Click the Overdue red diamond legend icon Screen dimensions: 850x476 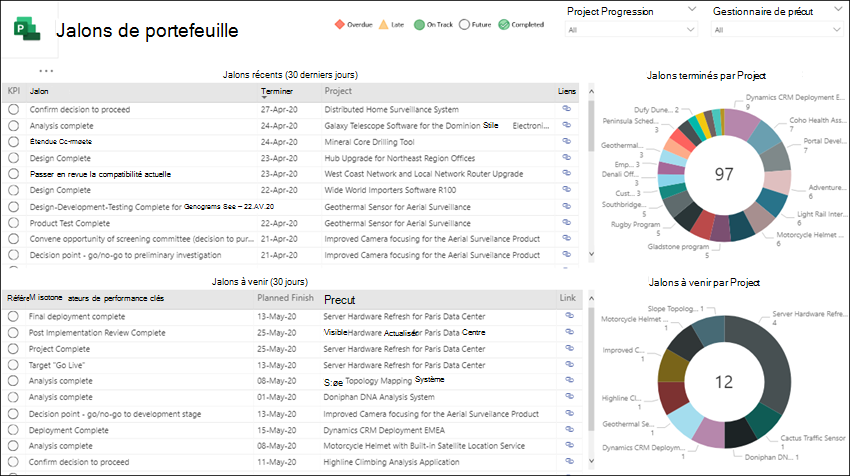(x=340, y=24)
